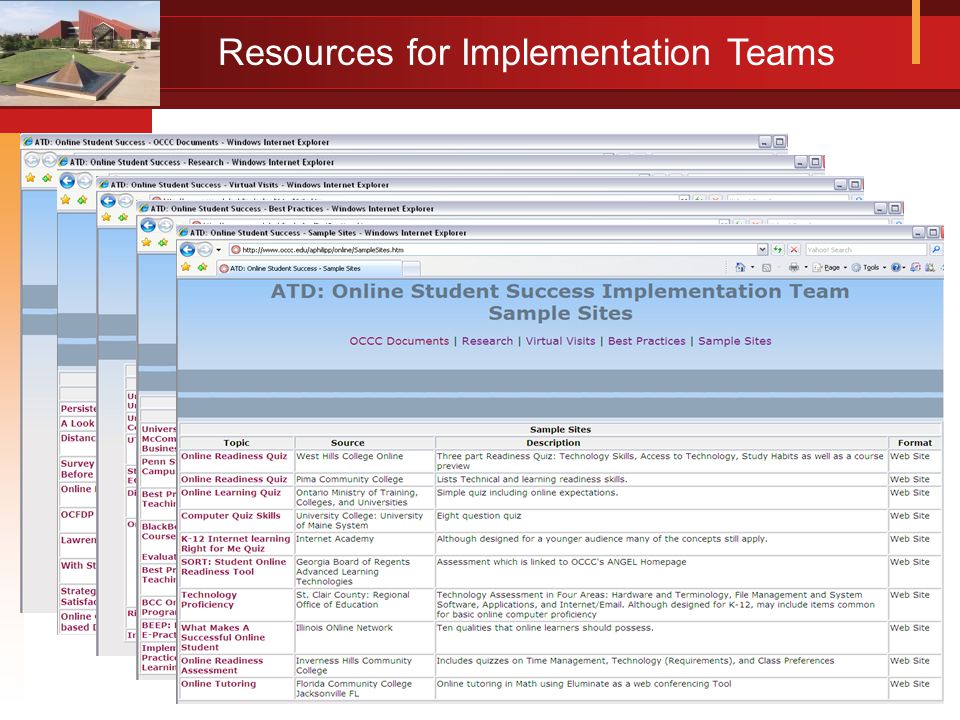Go back in the Virtual Visits window
Image resolution: width=960 pixels, height=720 pixels.
(108, 201)
